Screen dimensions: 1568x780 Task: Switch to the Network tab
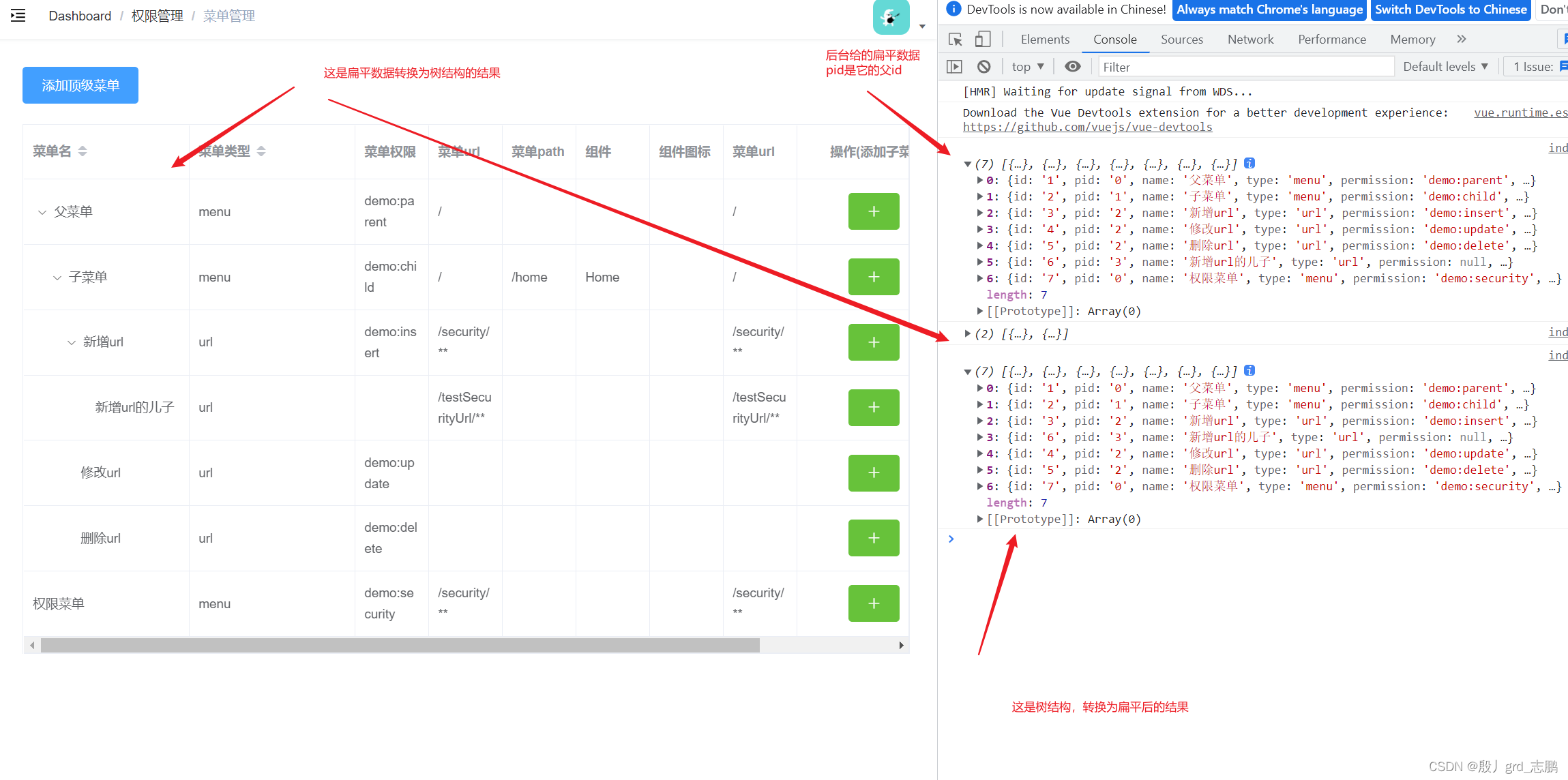coord(1250,40)
